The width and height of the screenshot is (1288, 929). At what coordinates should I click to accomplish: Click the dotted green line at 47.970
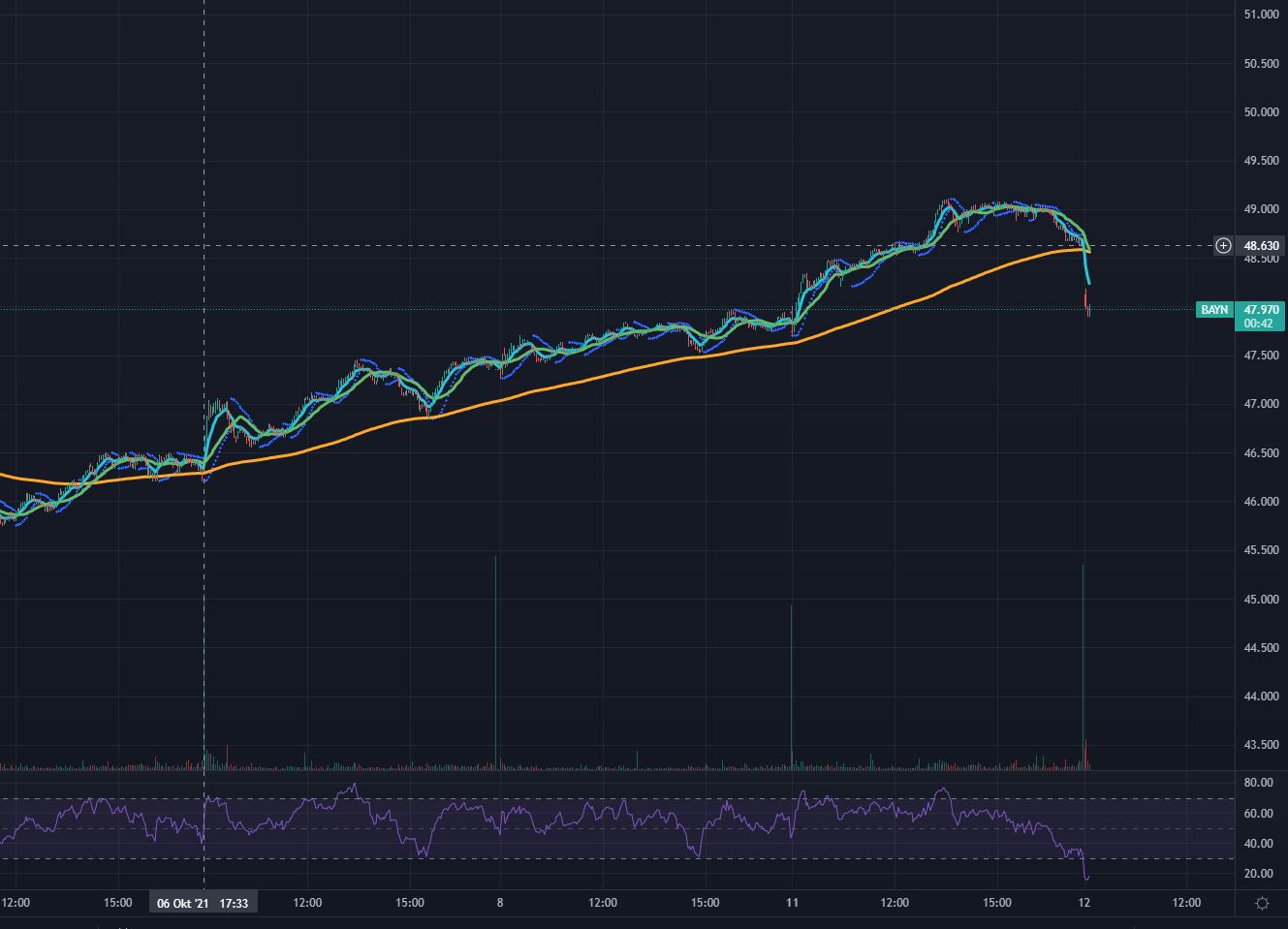click(x=485, y=309)
